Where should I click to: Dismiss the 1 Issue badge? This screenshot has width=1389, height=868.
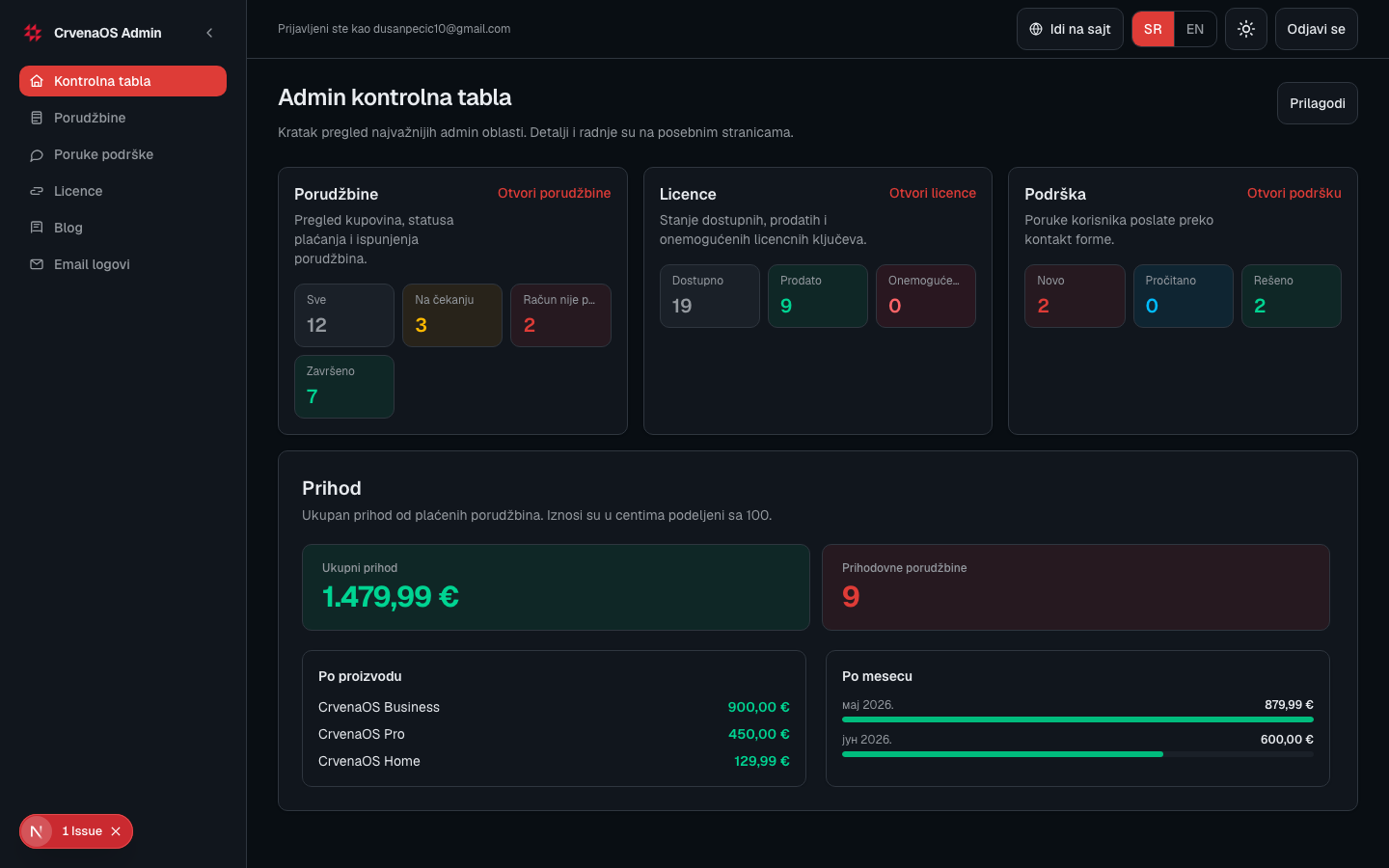[116, 831]
